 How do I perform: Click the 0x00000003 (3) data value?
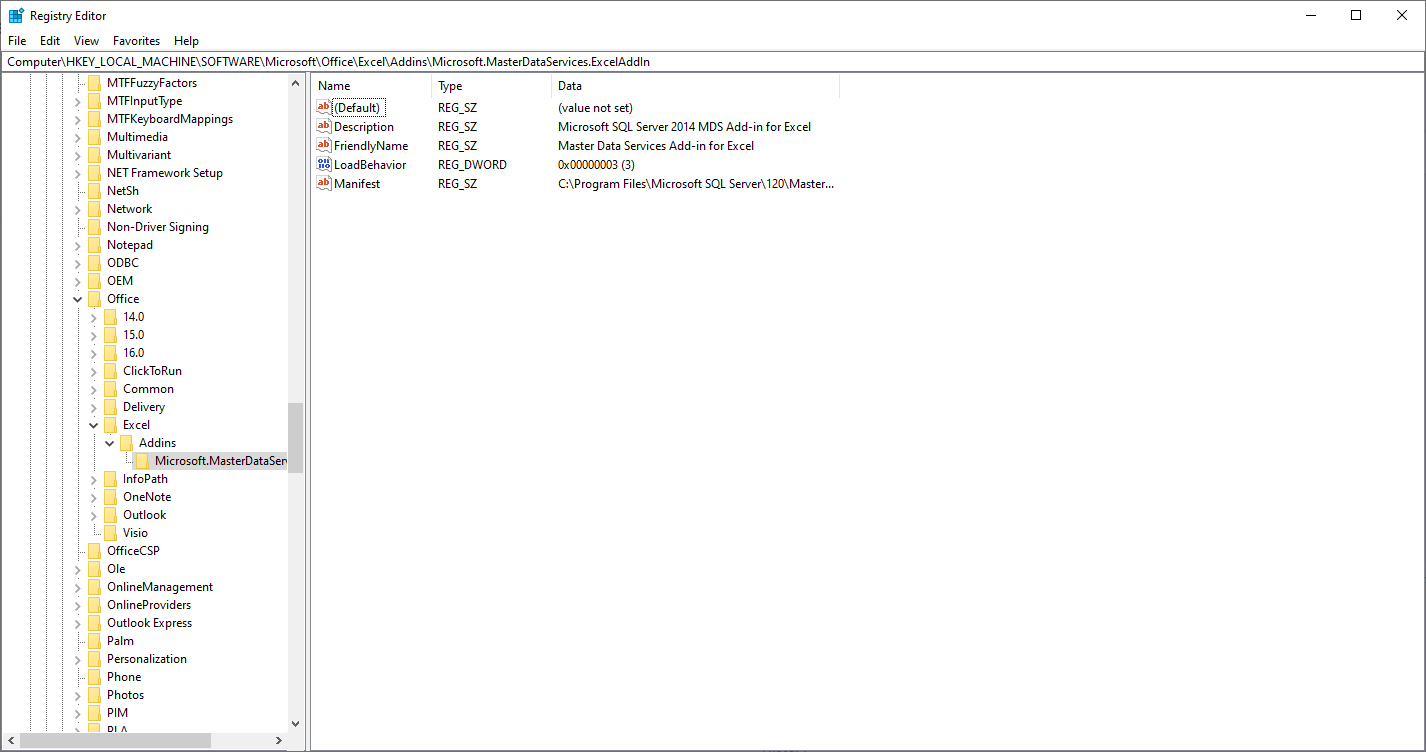click(596, 164)
